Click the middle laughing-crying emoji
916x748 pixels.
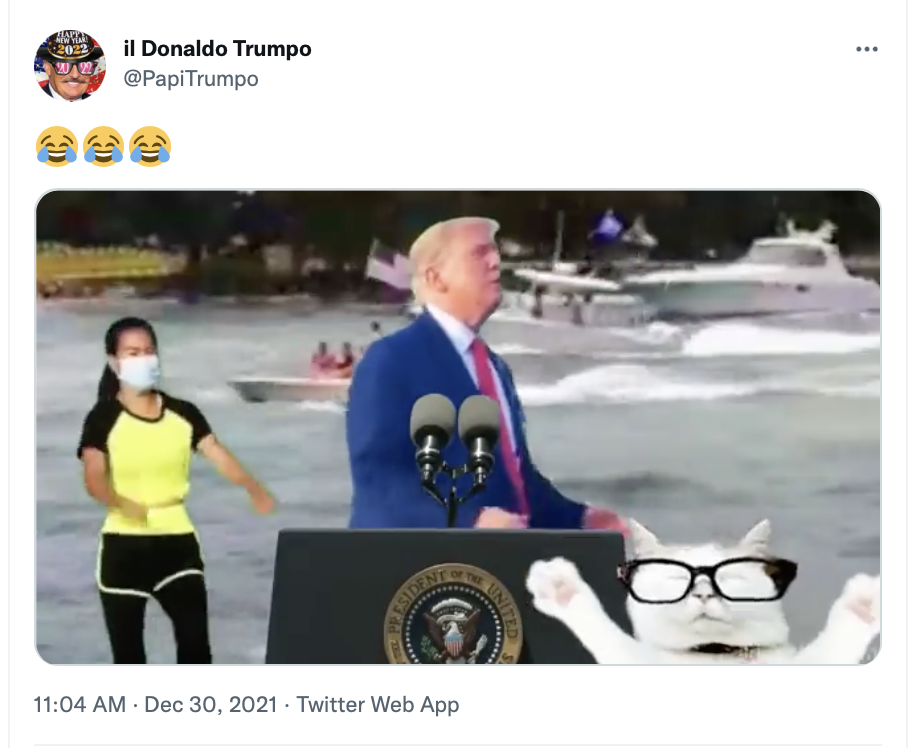103,146
